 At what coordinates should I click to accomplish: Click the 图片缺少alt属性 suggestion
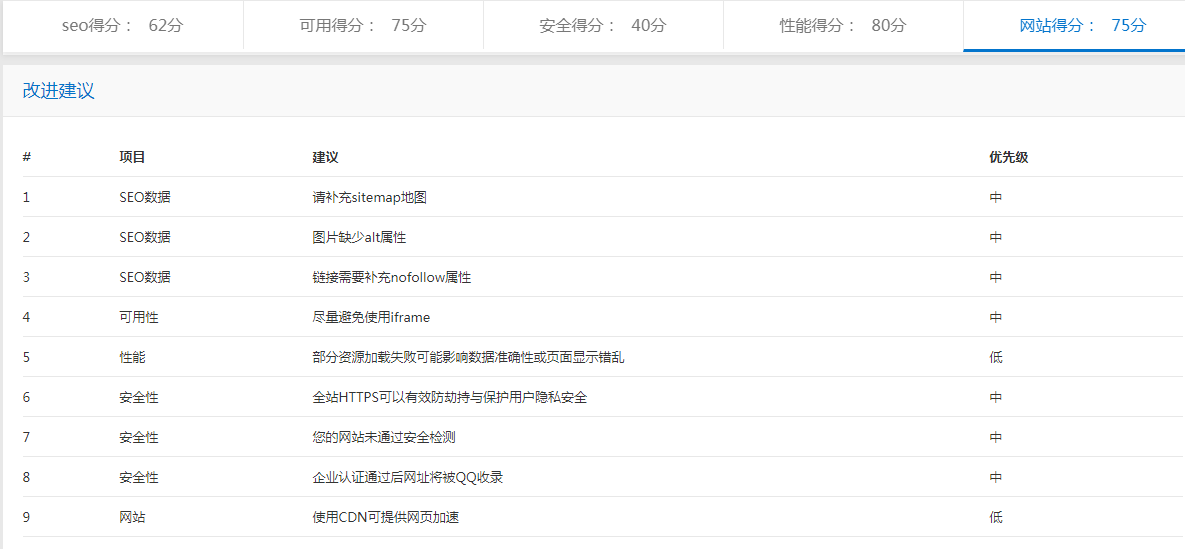click(x=359, y=238)
